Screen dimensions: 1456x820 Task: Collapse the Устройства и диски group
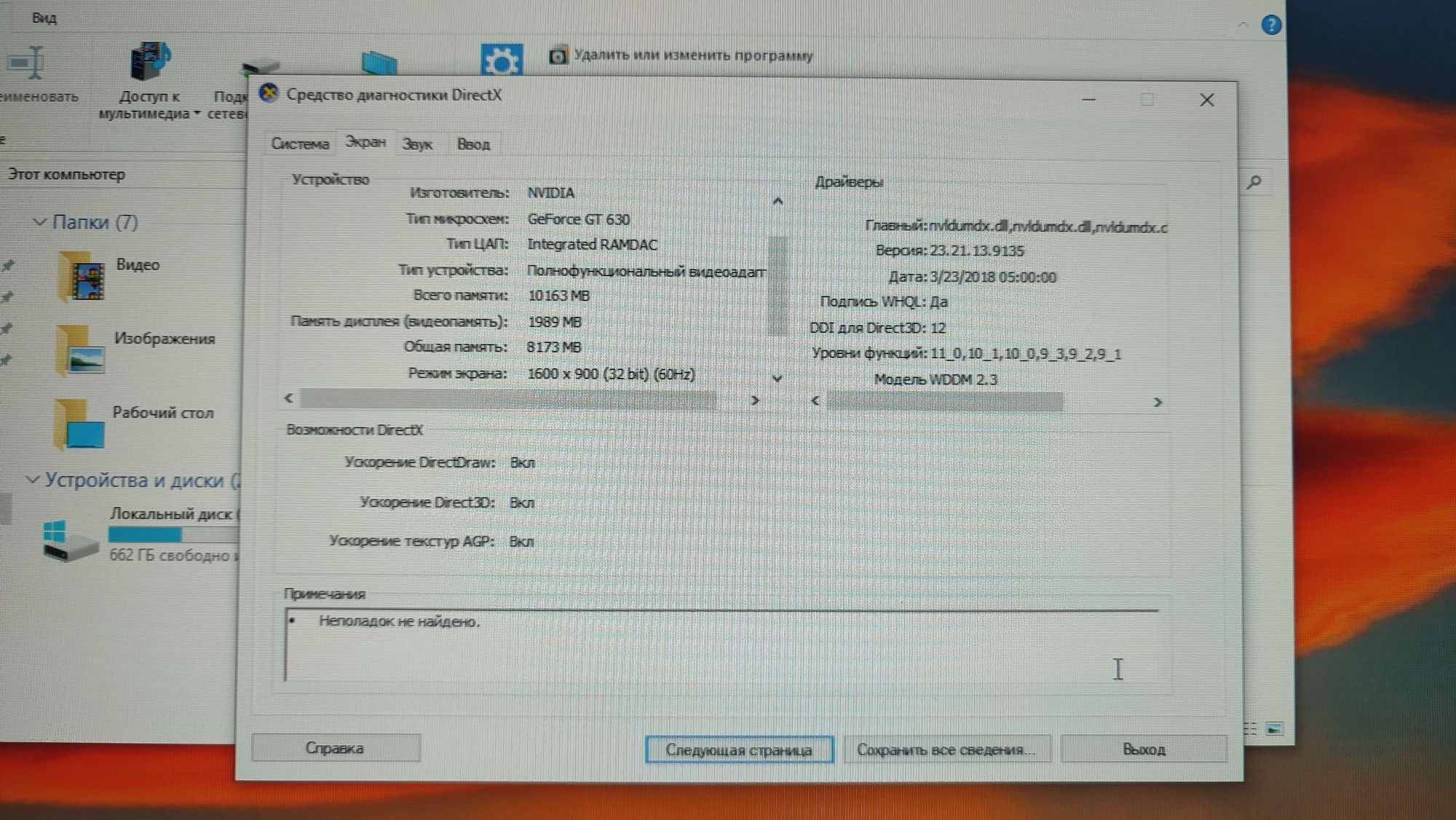click(x=32, y=479)
